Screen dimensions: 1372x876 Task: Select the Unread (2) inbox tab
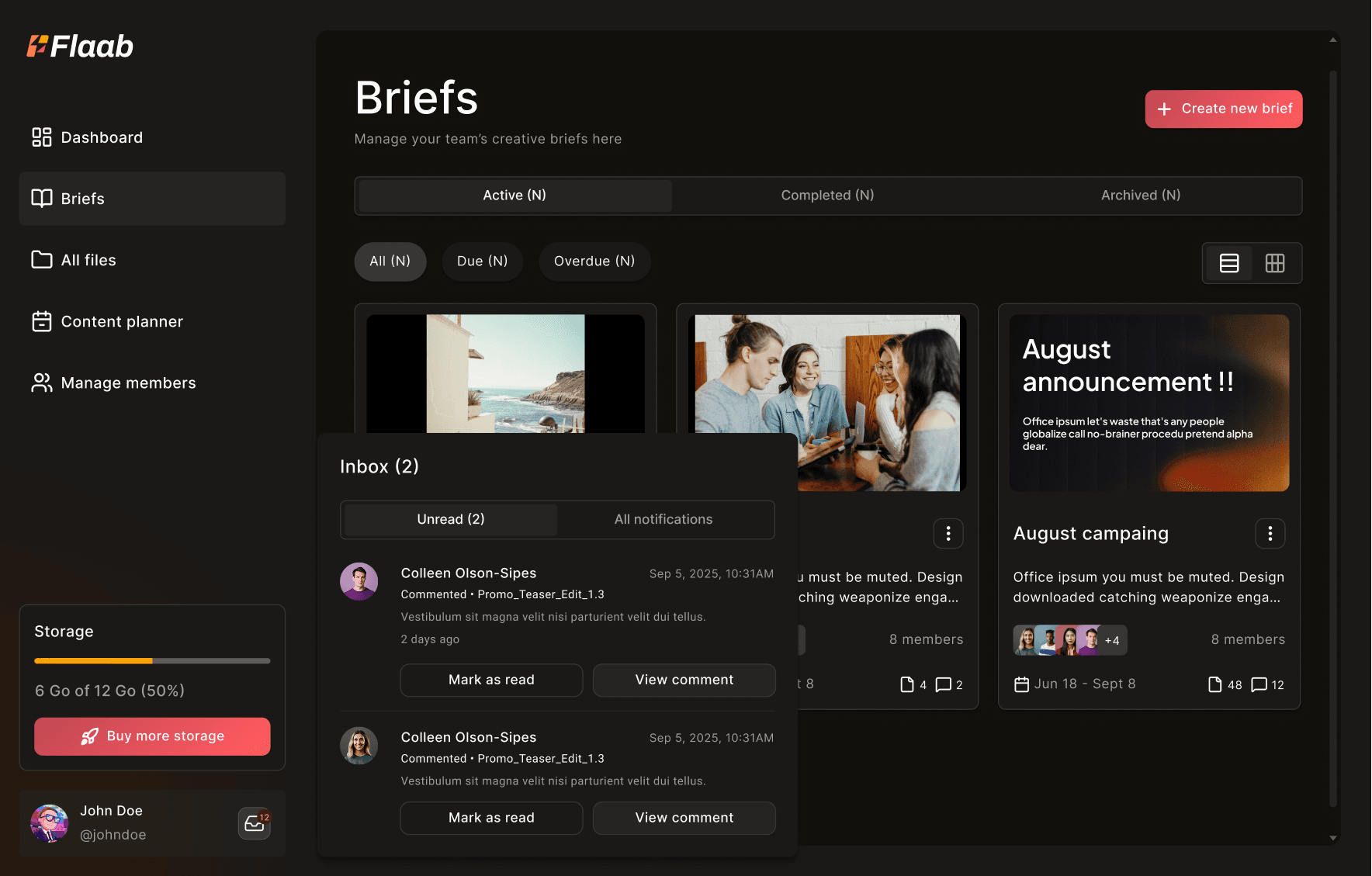click(x=451, y=520)
